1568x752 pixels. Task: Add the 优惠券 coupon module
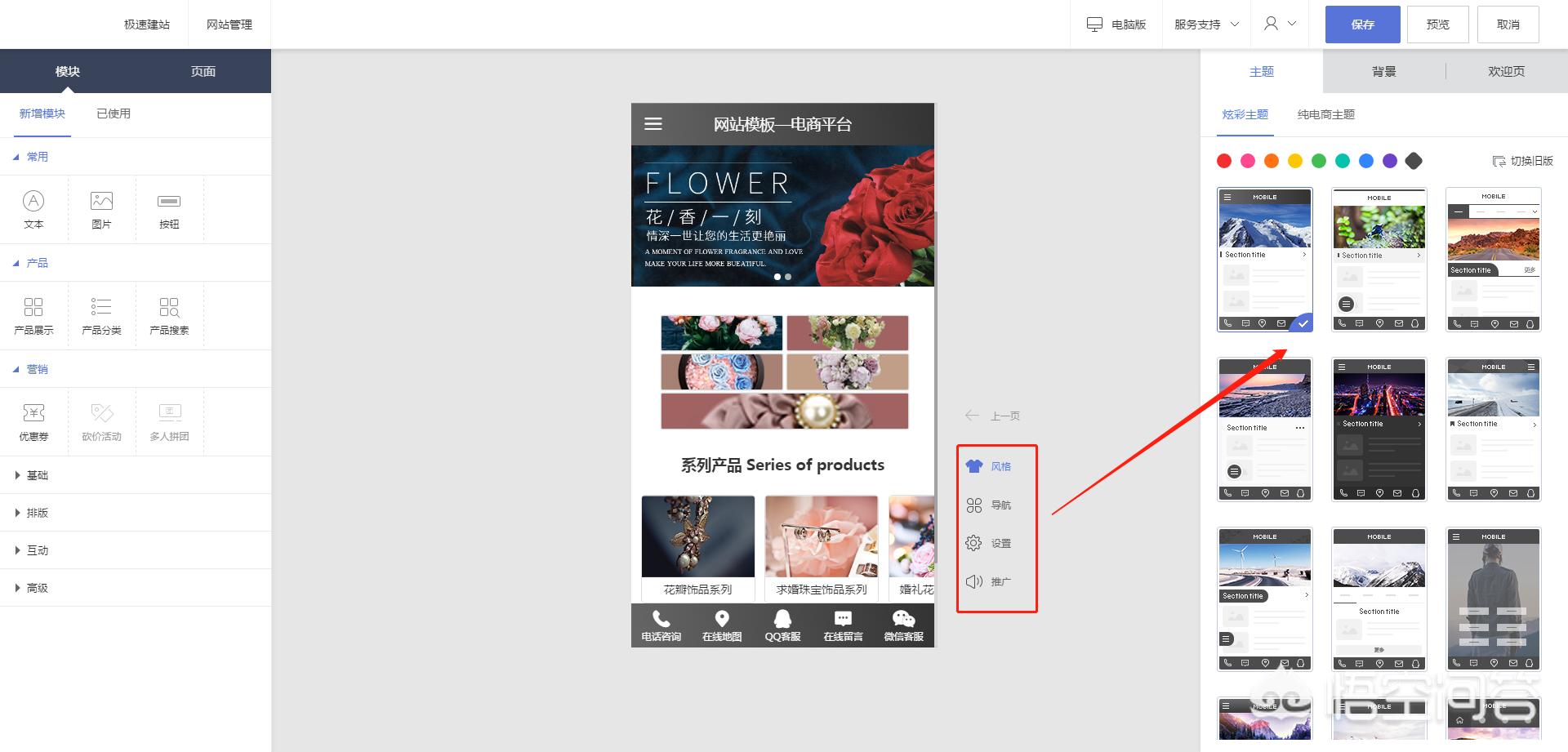point(33,422)
